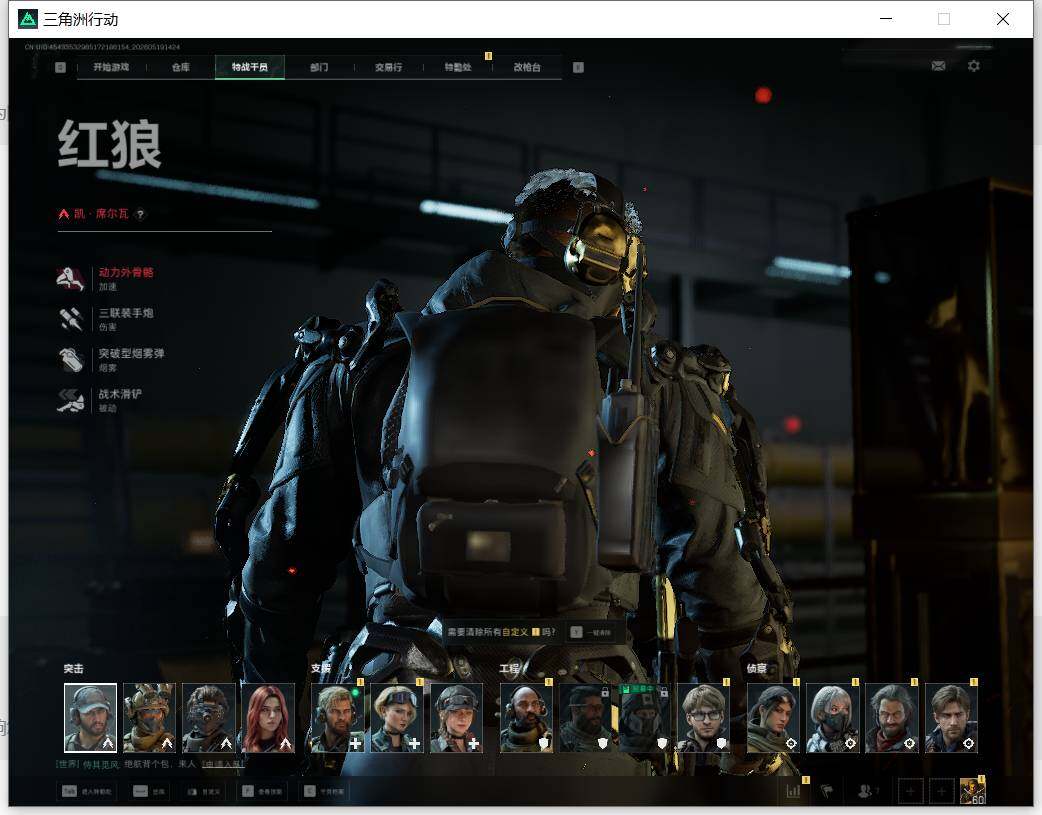Select 工程 operator wearing glasses
Image resolution: width=1042 pixels, height=815 pixels.
click(x=703, y=718)
